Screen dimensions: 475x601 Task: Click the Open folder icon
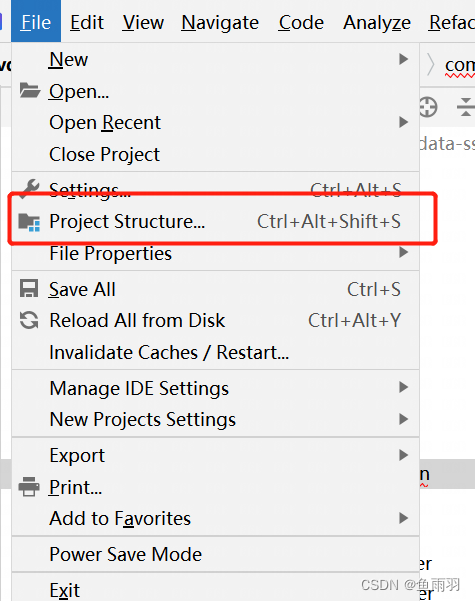(x=30, y=90)
